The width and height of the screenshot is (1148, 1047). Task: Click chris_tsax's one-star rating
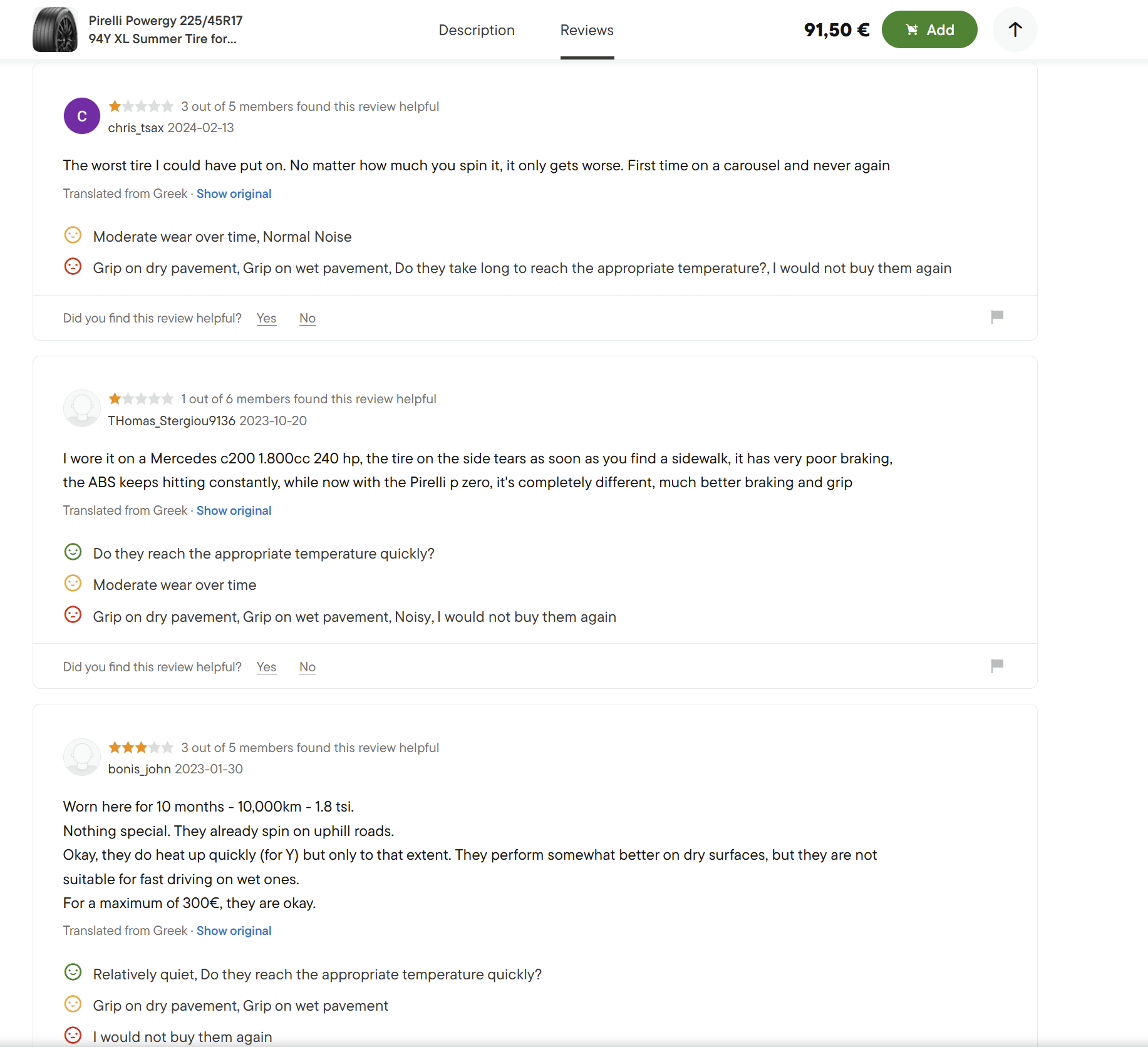coord(141,106)
